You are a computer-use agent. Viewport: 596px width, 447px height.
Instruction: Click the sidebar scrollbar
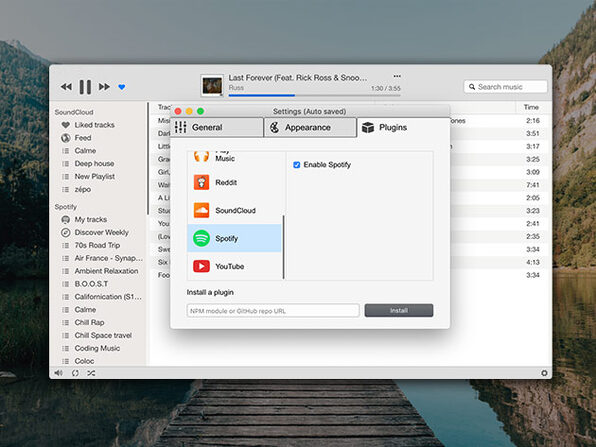(x=147, y=159)
